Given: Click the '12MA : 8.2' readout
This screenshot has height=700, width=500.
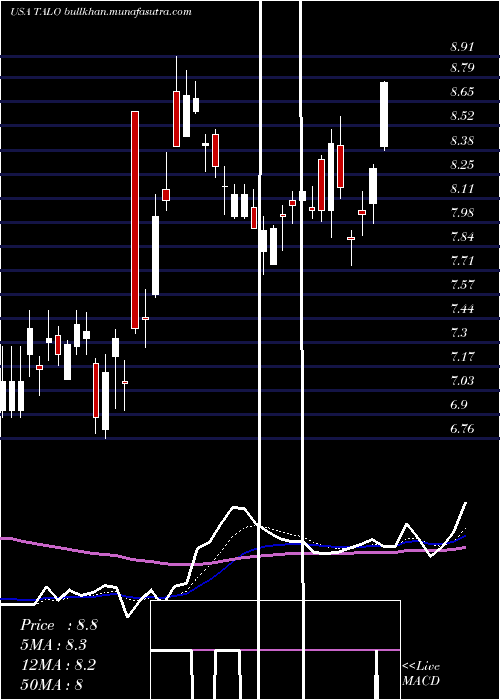Looking at the screenshot, I should (58, 665).
